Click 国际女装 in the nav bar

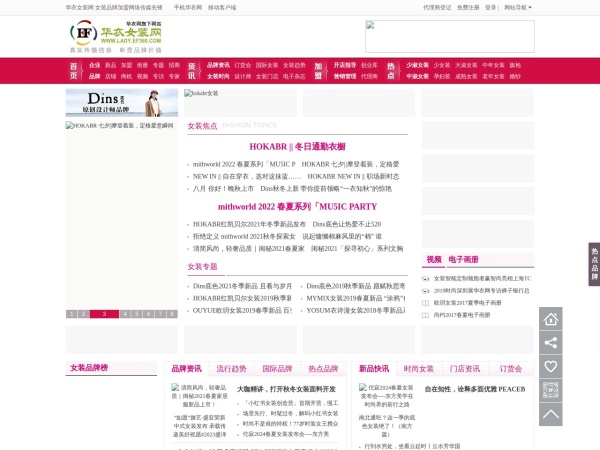pyautogui.click(x=267, y=65)
